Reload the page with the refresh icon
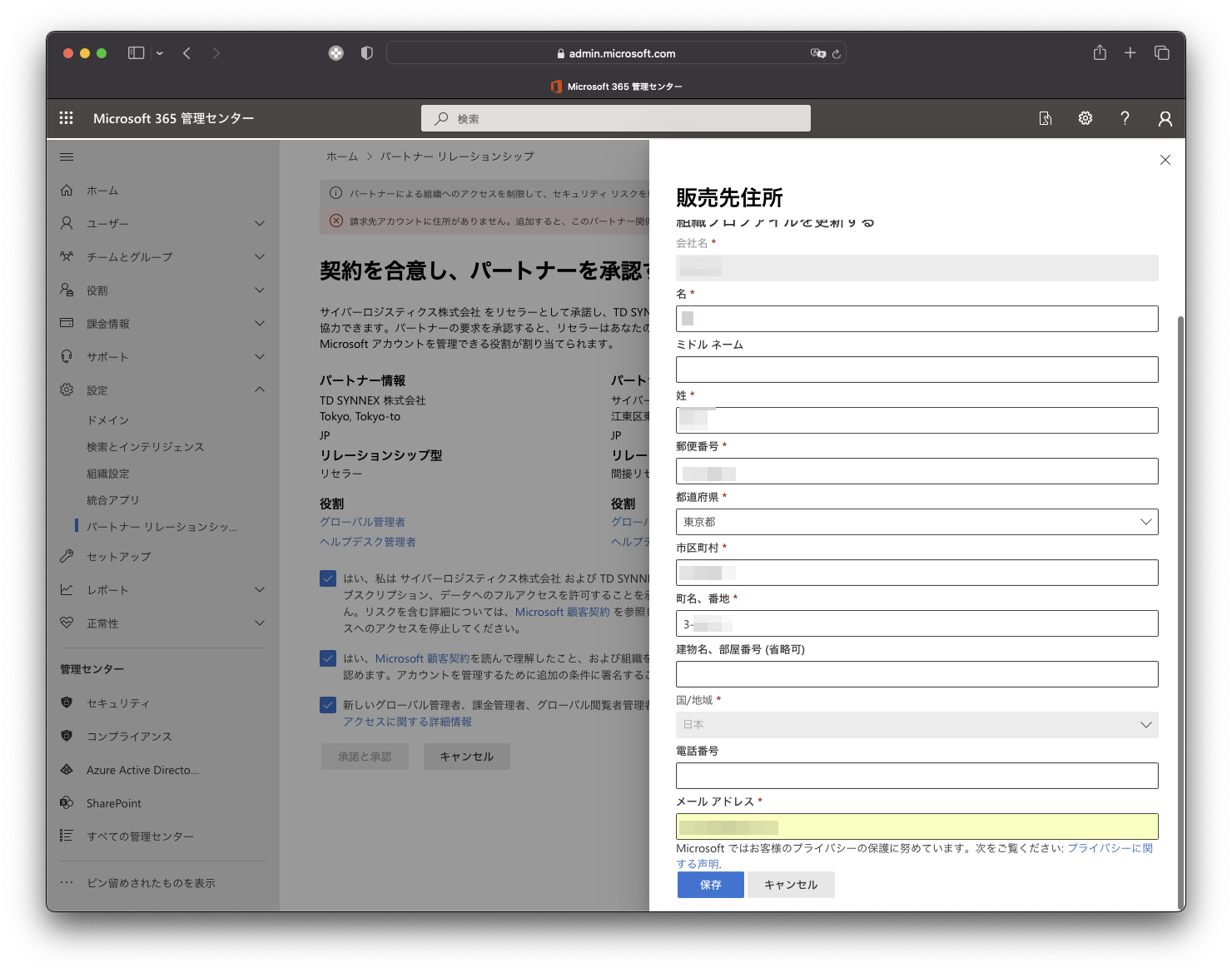This screenshot has height=973, width=1232. click(x=837, y=53)
